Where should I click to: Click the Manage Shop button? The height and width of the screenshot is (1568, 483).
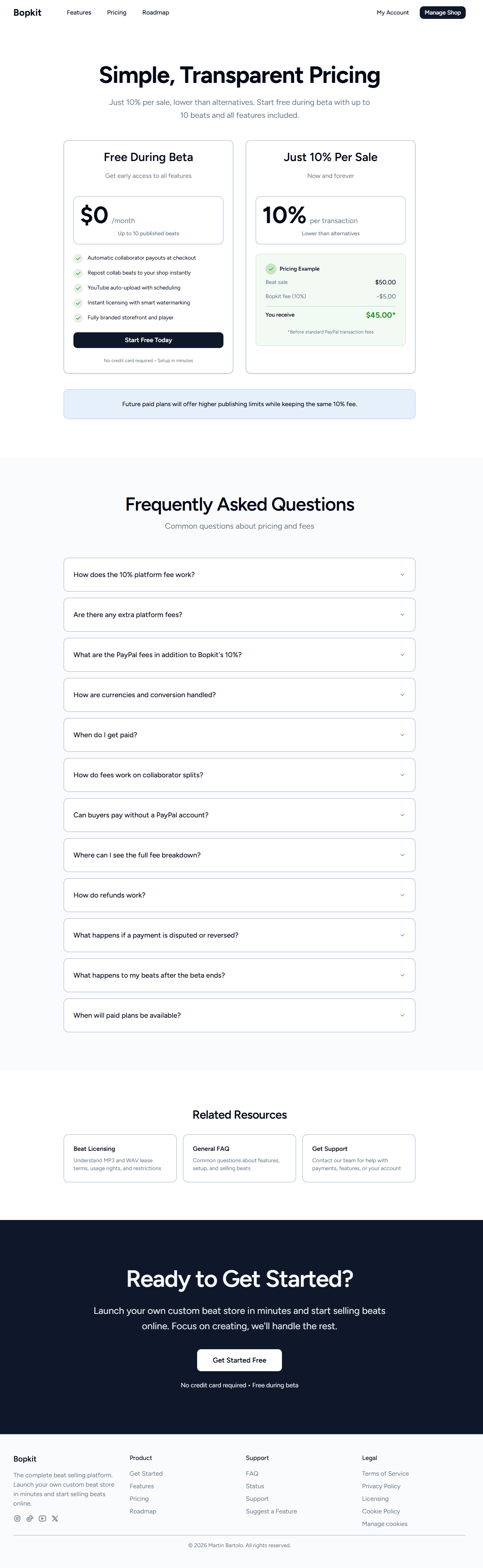(442, 12)
